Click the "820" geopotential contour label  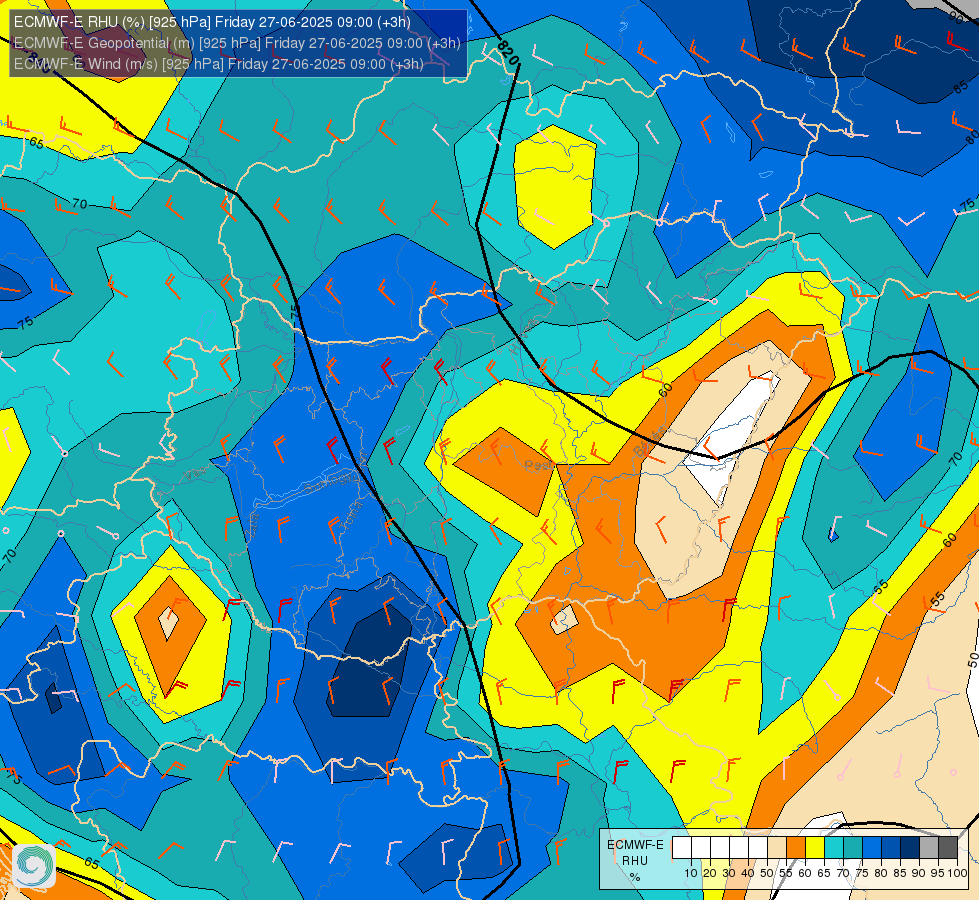509,52
